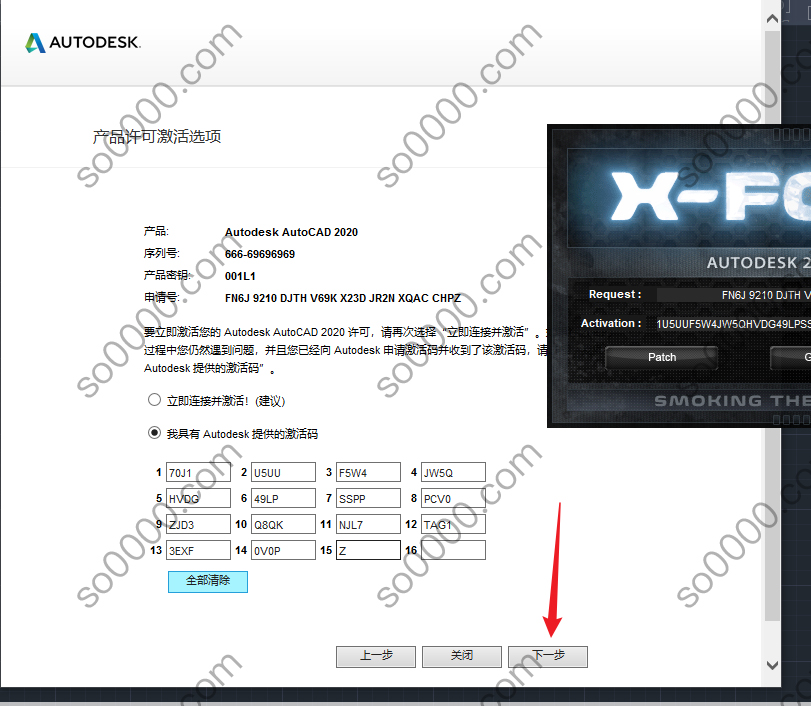Click the Autodesk AutoCAD 2020 product name
This screenshot has height=706, width=811.
(291, 232)
